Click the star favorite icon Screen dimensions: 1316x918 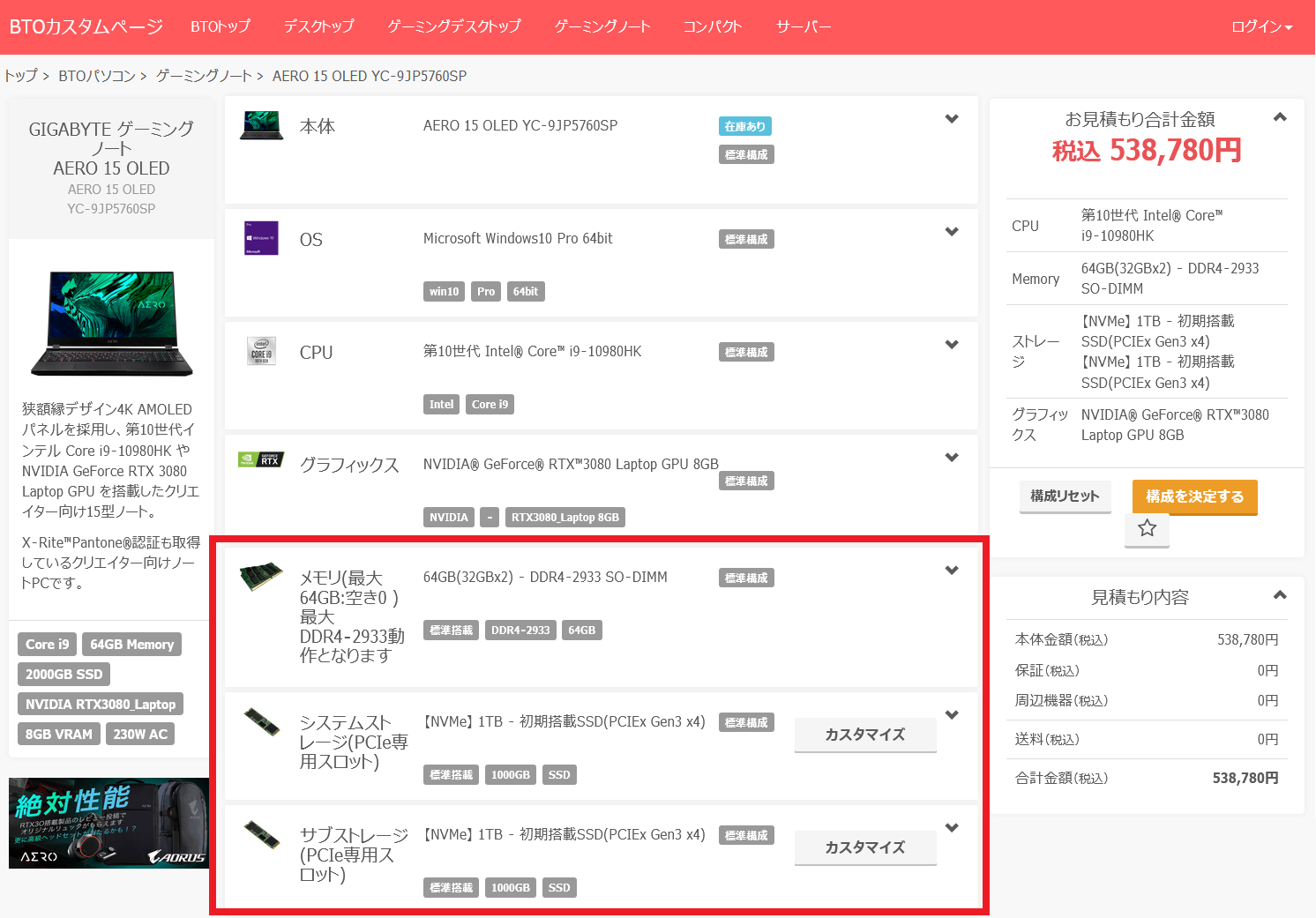click(x=1147, y=528)
